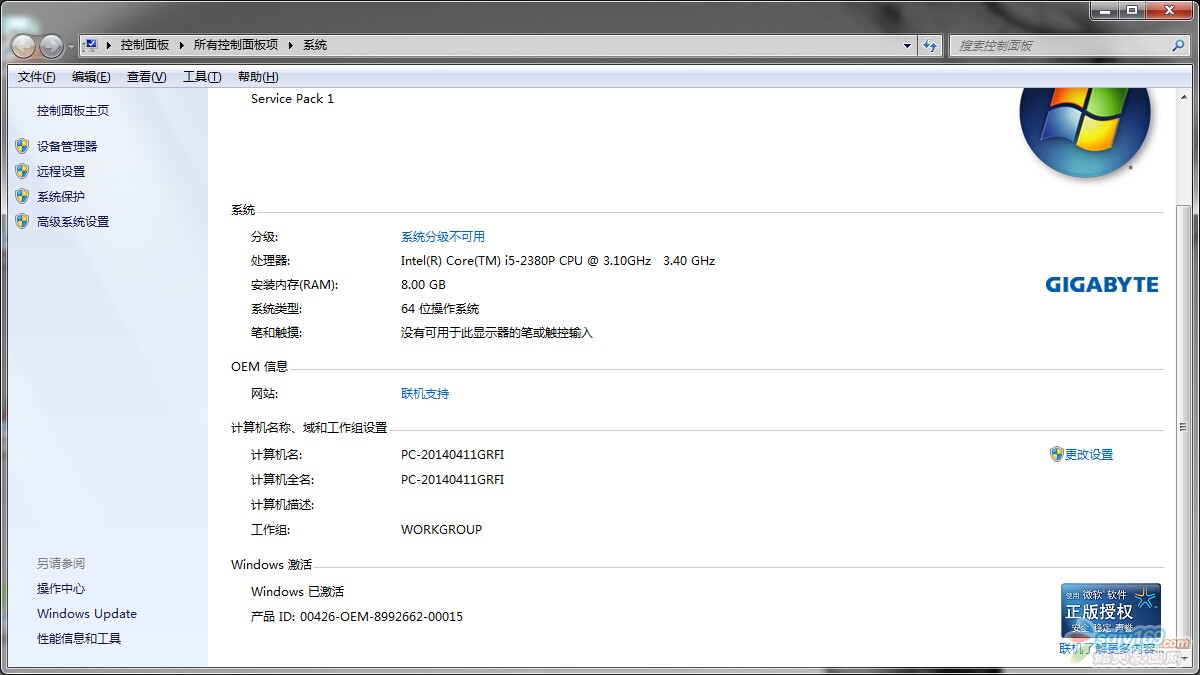Click the Back navigation arrow button

coord(23,46)
